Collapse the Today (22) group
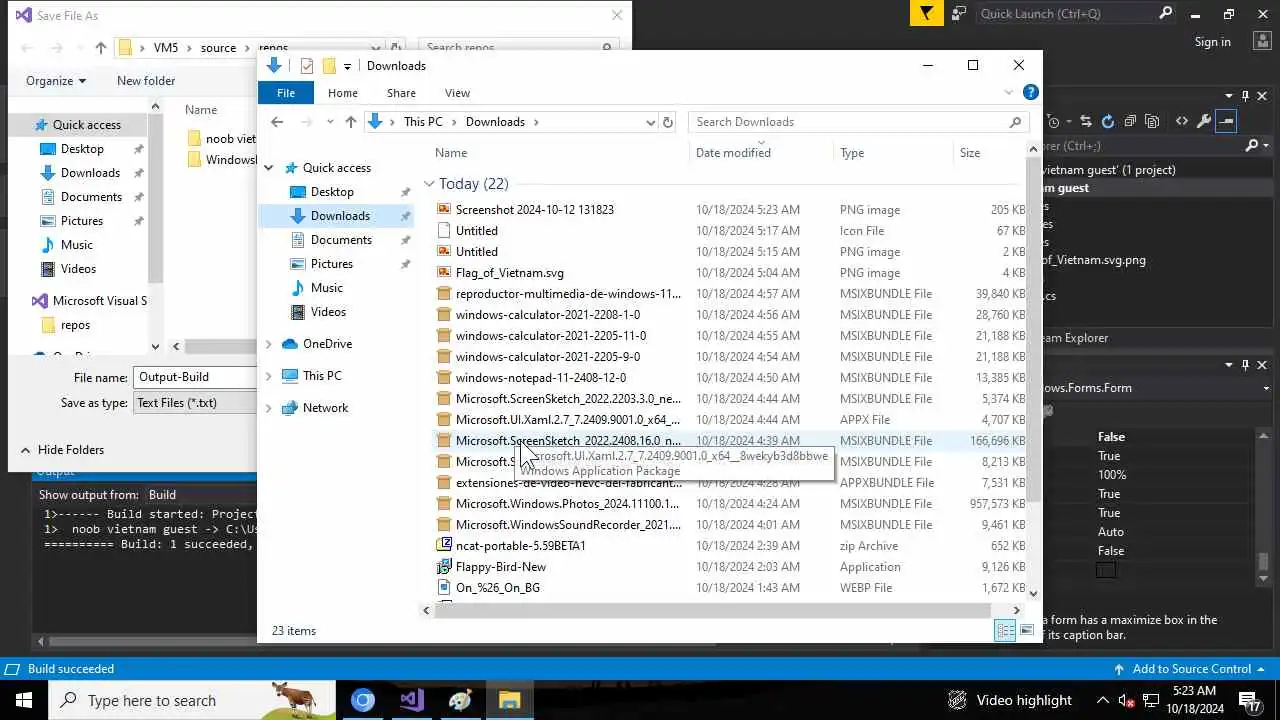 coord(428,184)
